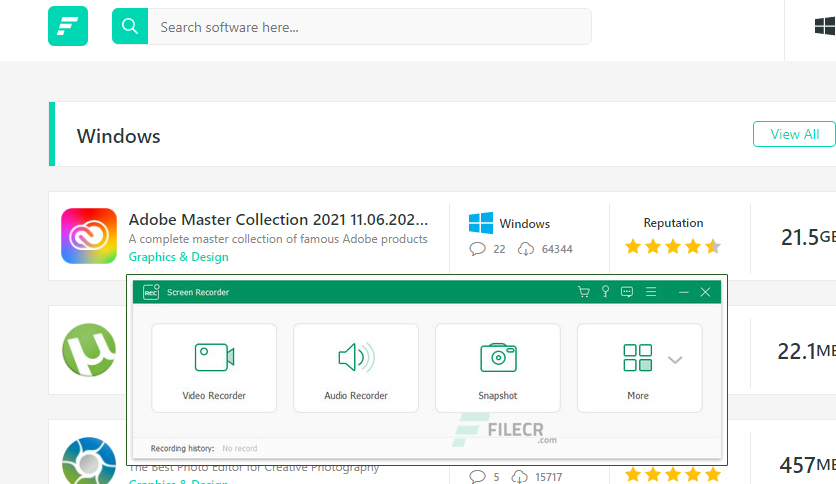836x484 pixels.
Task: Click the uTorrent app icon
Action: click(89, 350)
